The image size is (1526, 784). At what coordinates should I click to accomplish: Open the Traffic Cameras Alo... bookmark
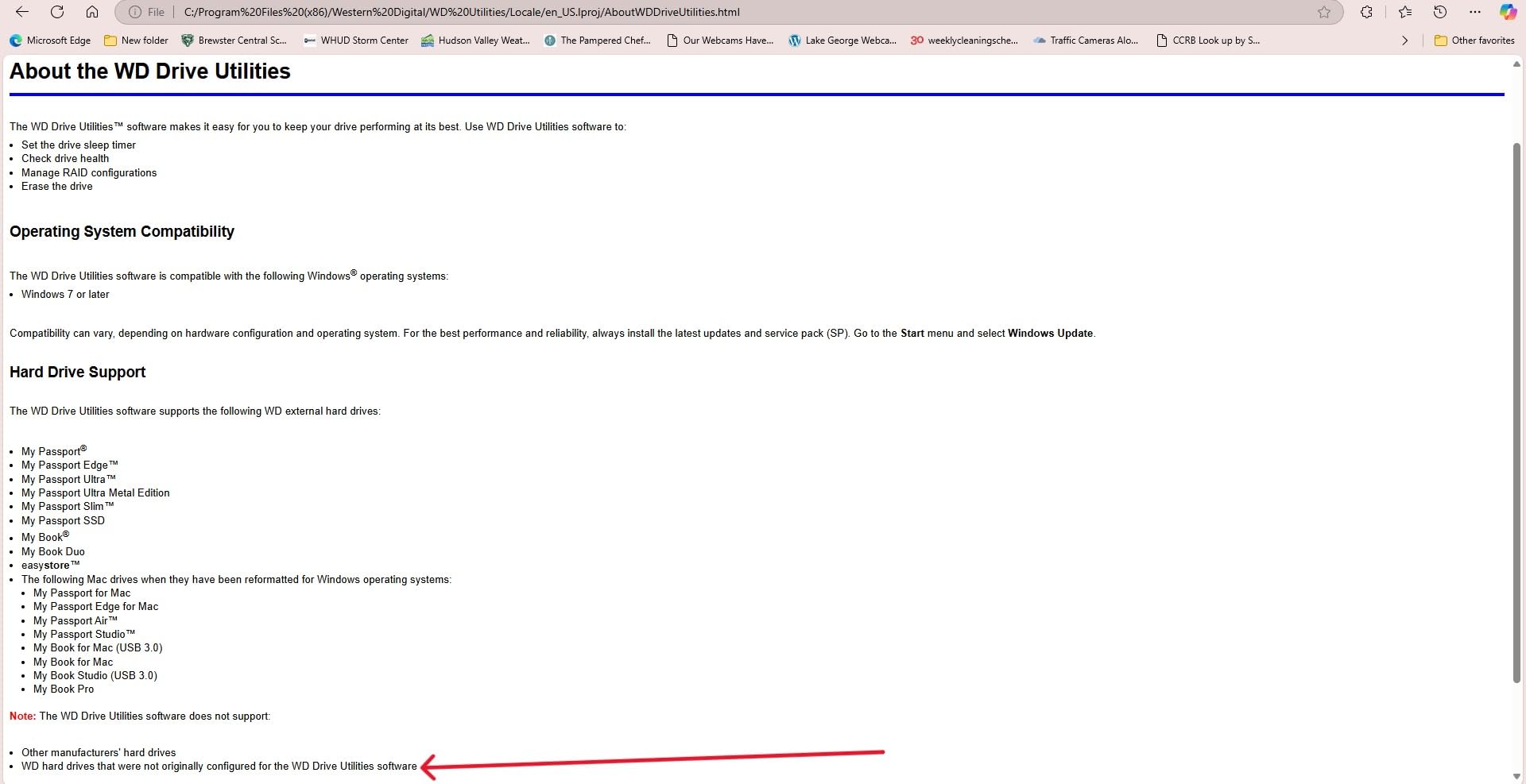coord(1086,41)
